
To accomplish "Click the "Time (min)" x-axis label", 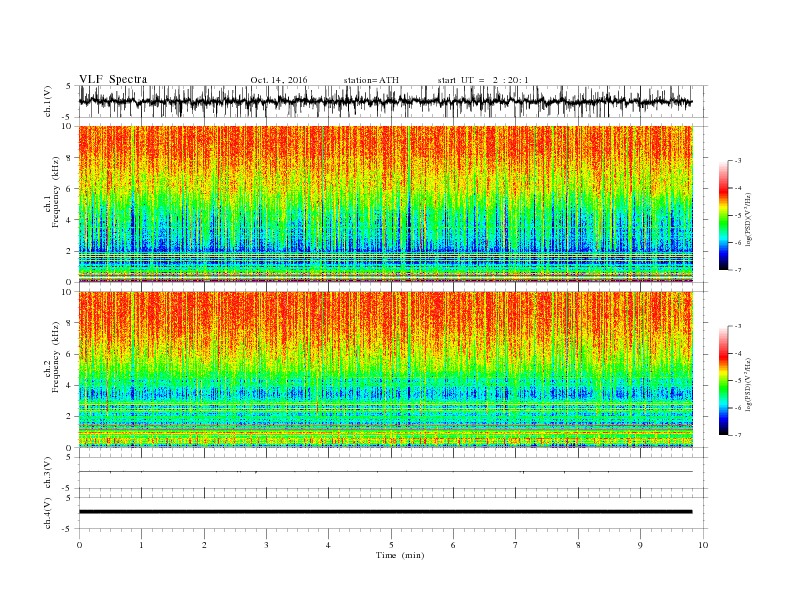I will (400, 555).
